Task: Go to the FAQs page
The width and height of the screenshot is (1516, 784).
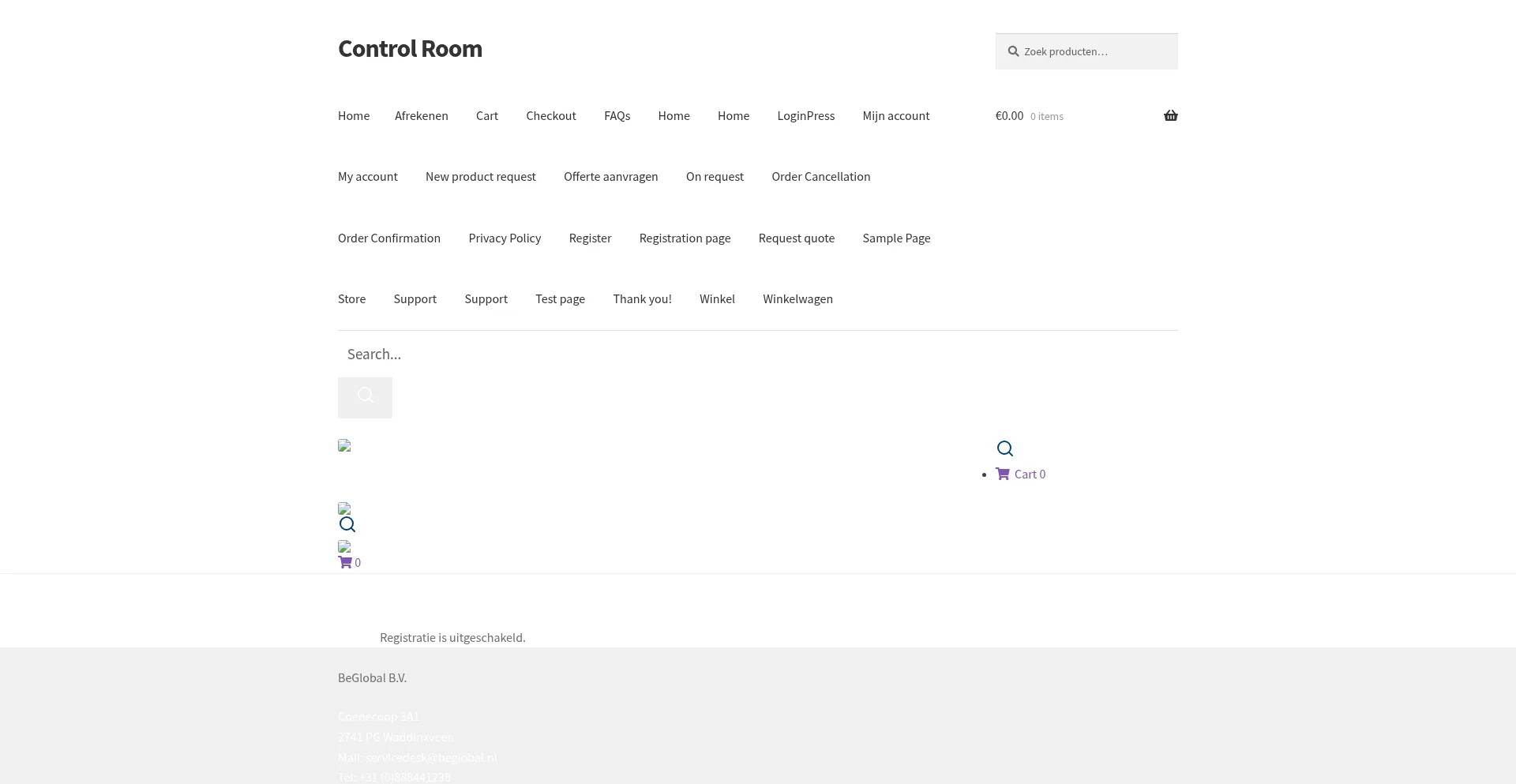Action: tap(617, 115)
